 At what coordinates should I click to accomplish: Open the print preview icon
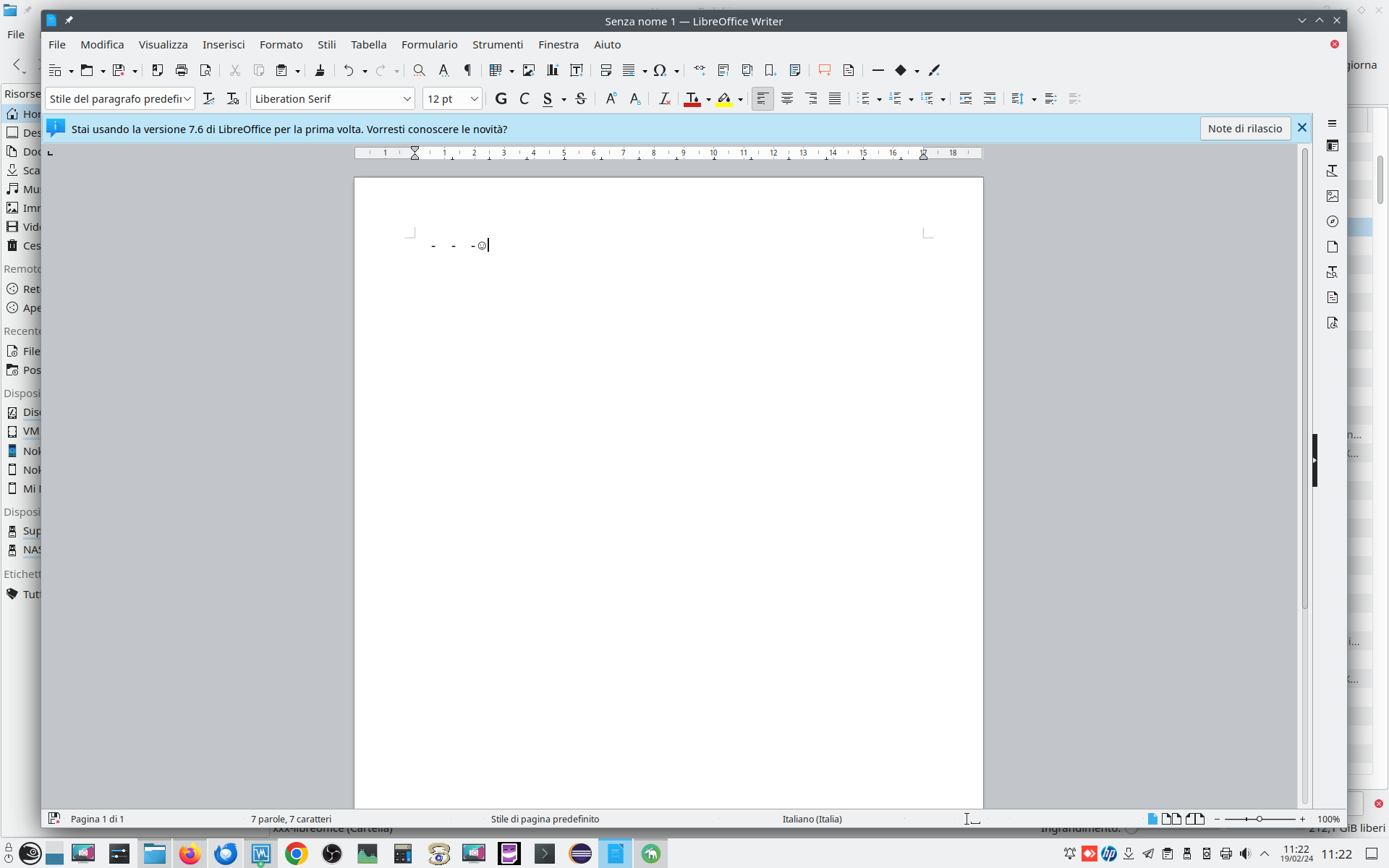[205, 70]
